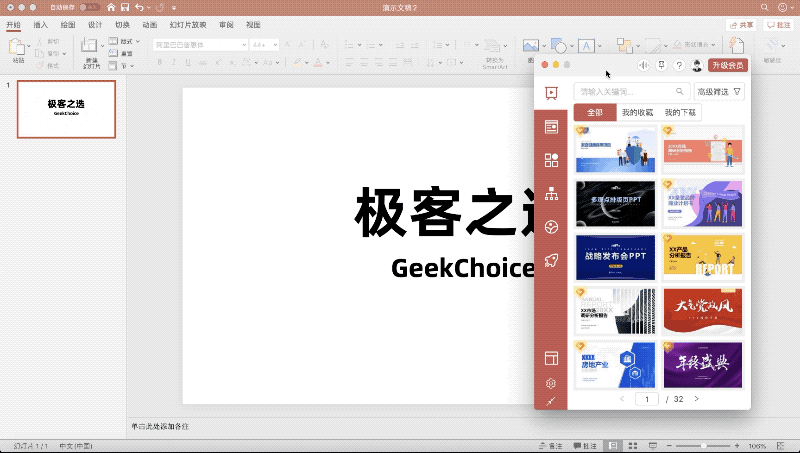
Task: Toggle italic formatting in ribbon
Action: coord(174,62)
